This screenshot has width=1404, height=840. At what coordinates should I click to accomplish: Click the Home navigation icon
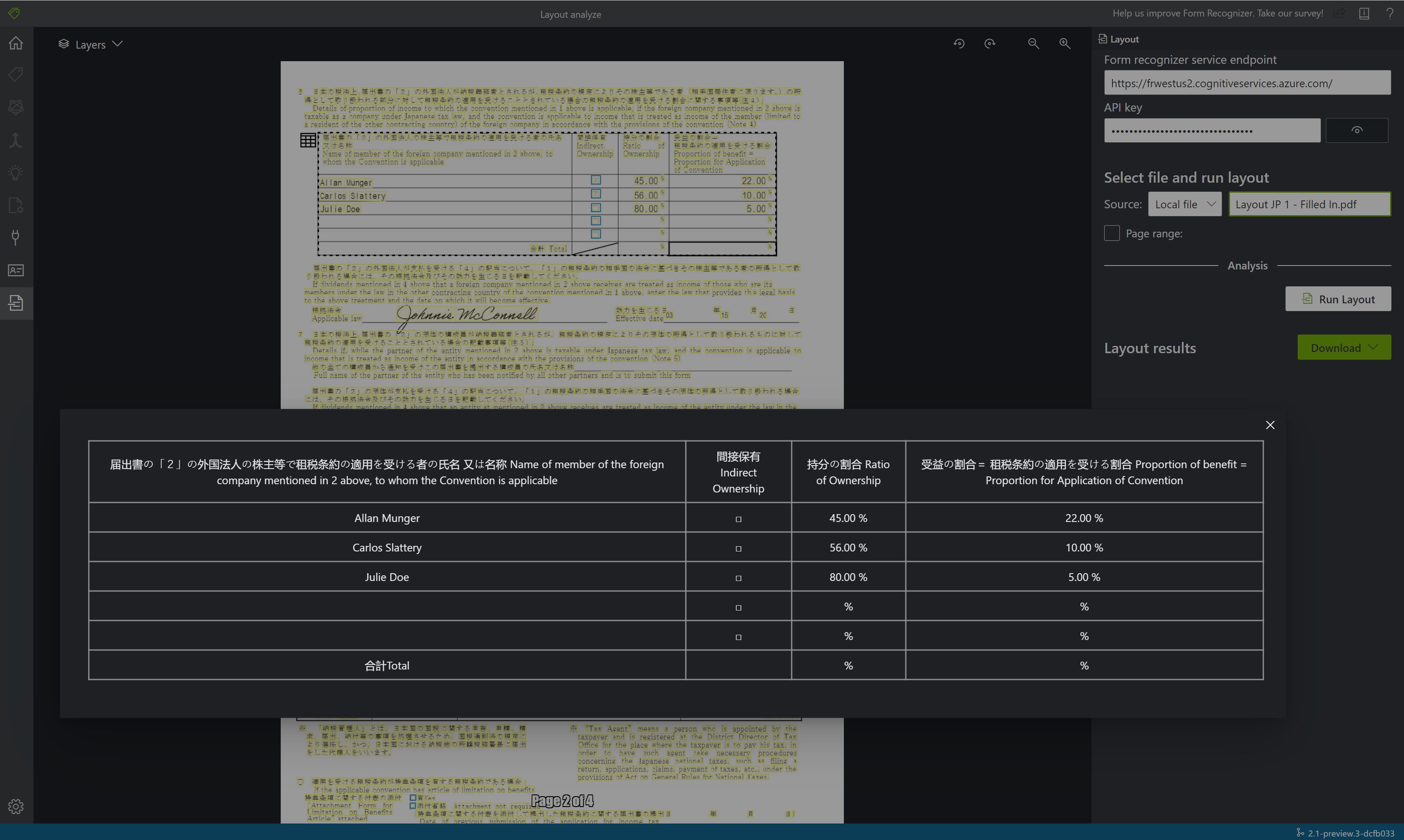pyautogui.click(x=16, y=43)
